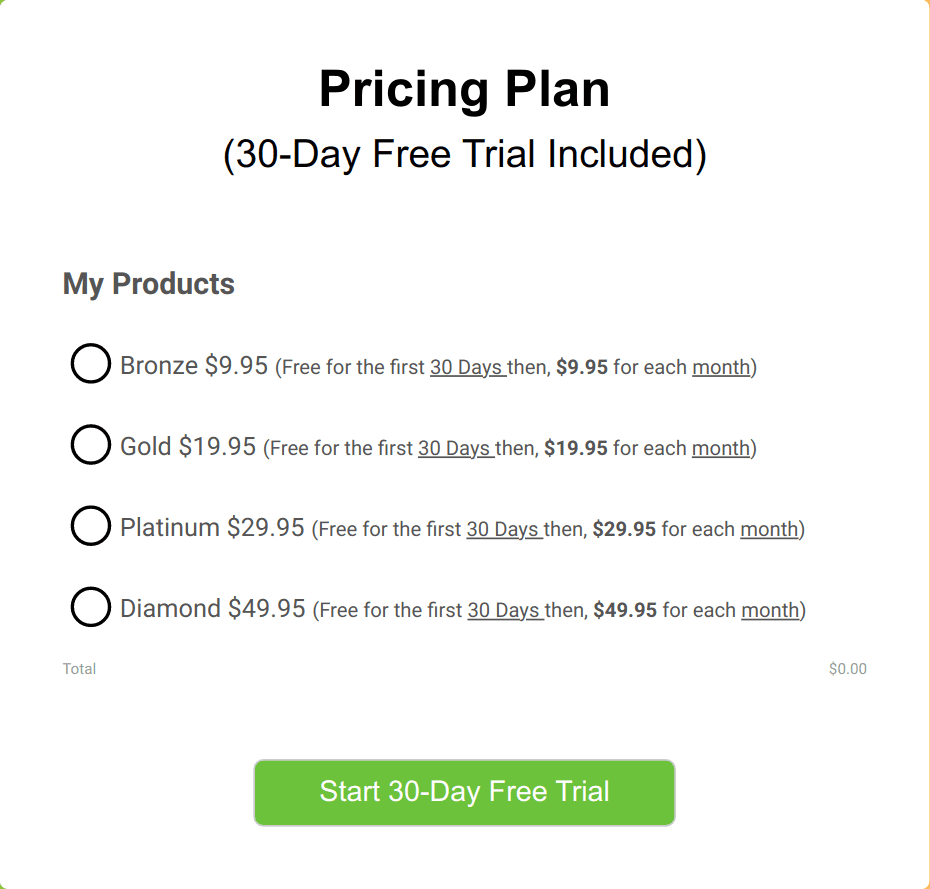This screenshot has height=889, width=930.
Task: Open the 30 Days link beside Bronze
Action: [466, 367]
